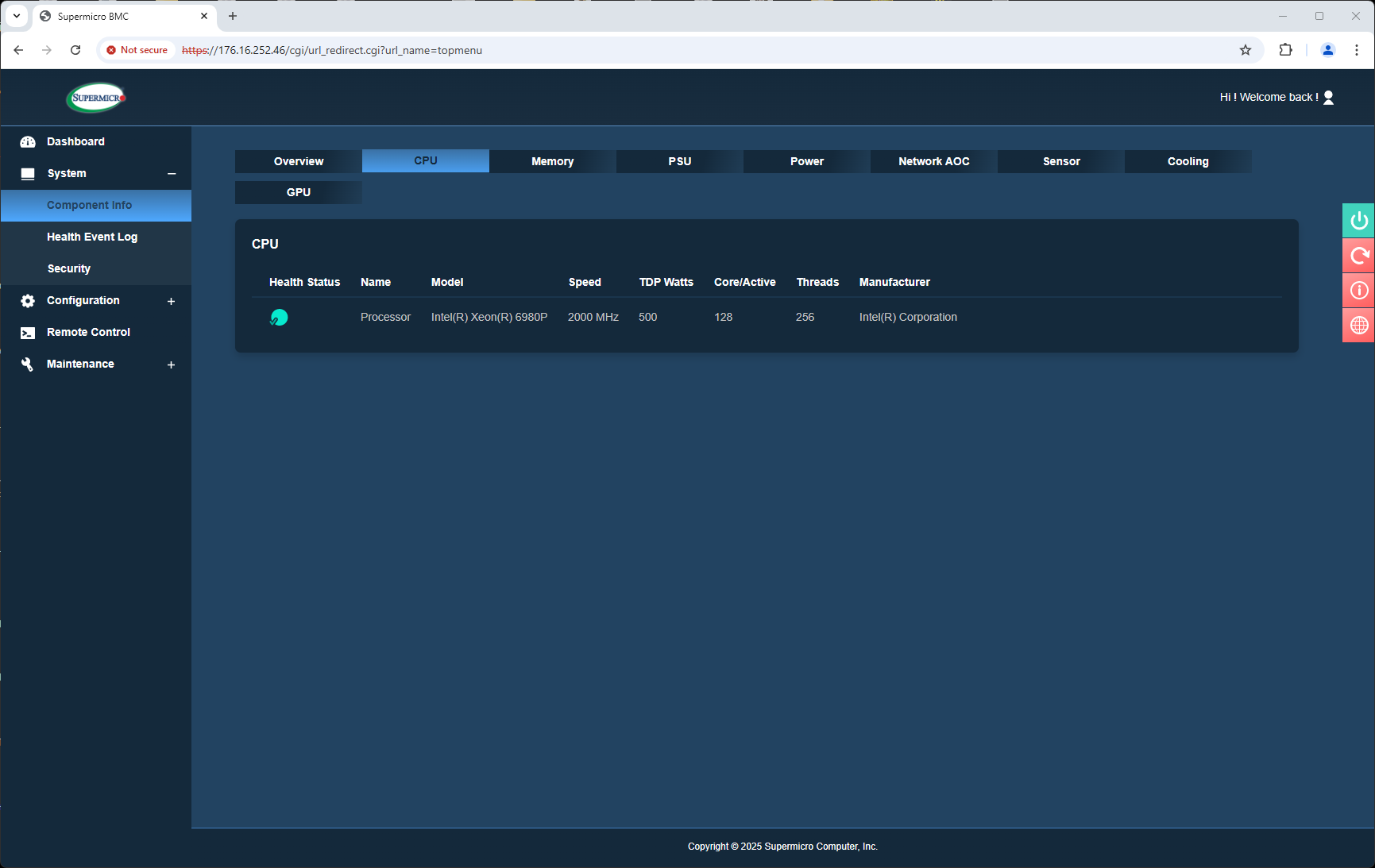Screen dimensions: 1375x868
Task: Click the Dashboard gauge icon
Action: tap(28, 141)
